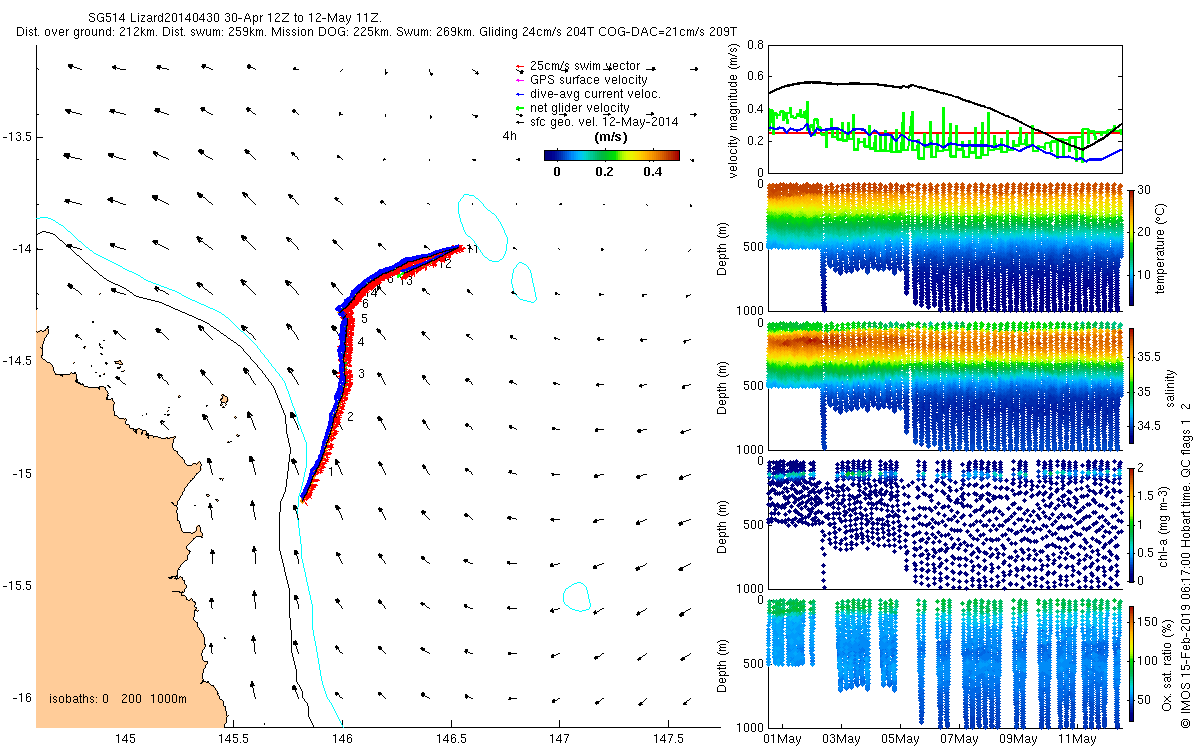Click the 'GPS surface velocity' legend entry
The width and height of the screenshot is (1200, 750).
pyautogui.click(x=588, y=79)
